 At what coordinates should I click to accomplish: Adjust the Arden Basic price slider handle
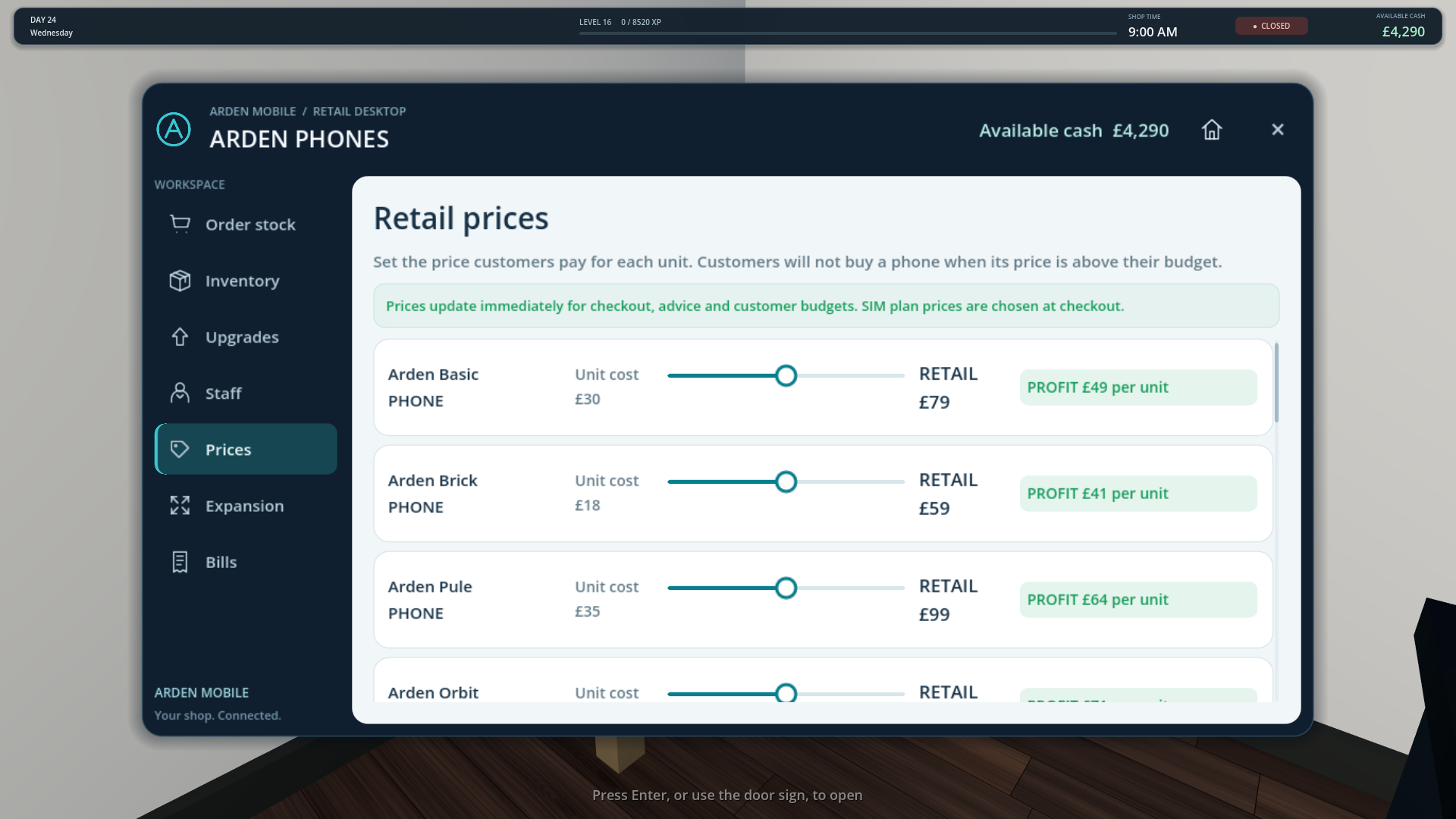786,375
